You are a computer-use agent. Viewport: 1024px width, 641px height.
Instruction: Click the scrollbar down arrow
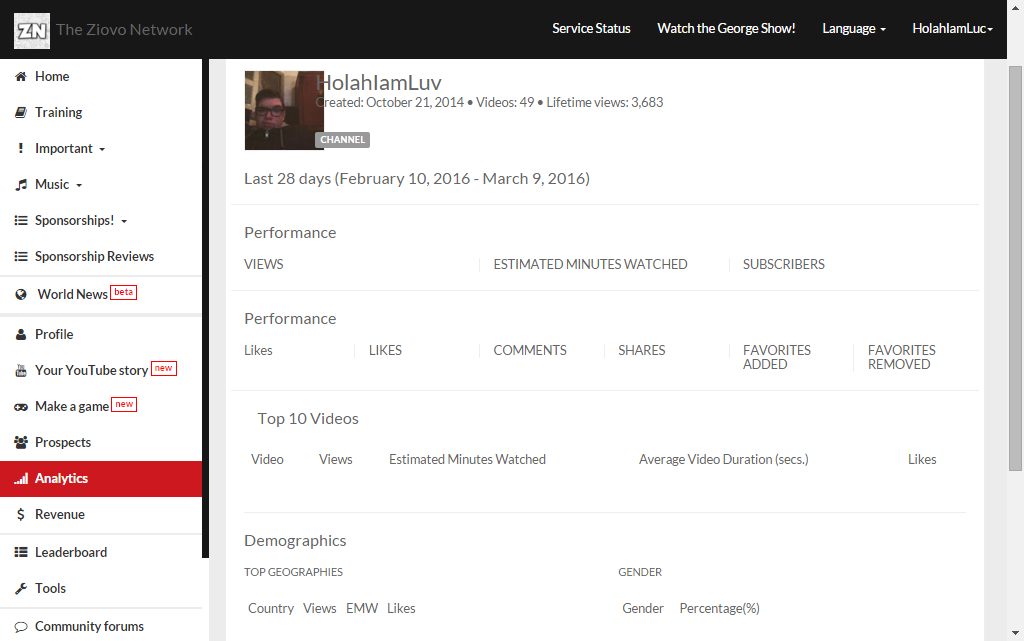(1015, 633)
